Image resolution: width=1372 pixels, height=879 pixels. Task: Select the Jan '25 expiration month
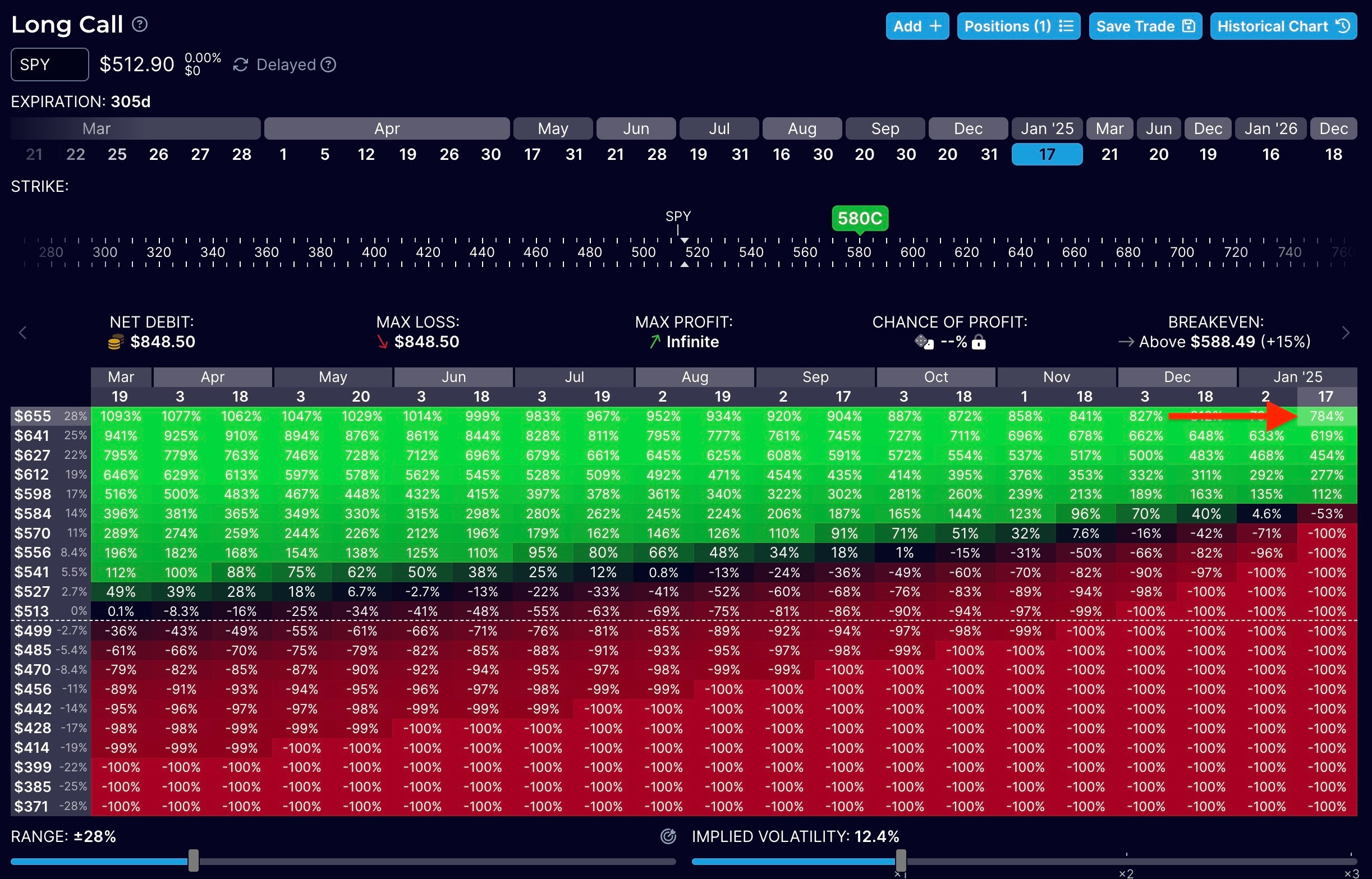click(1047, 128)
